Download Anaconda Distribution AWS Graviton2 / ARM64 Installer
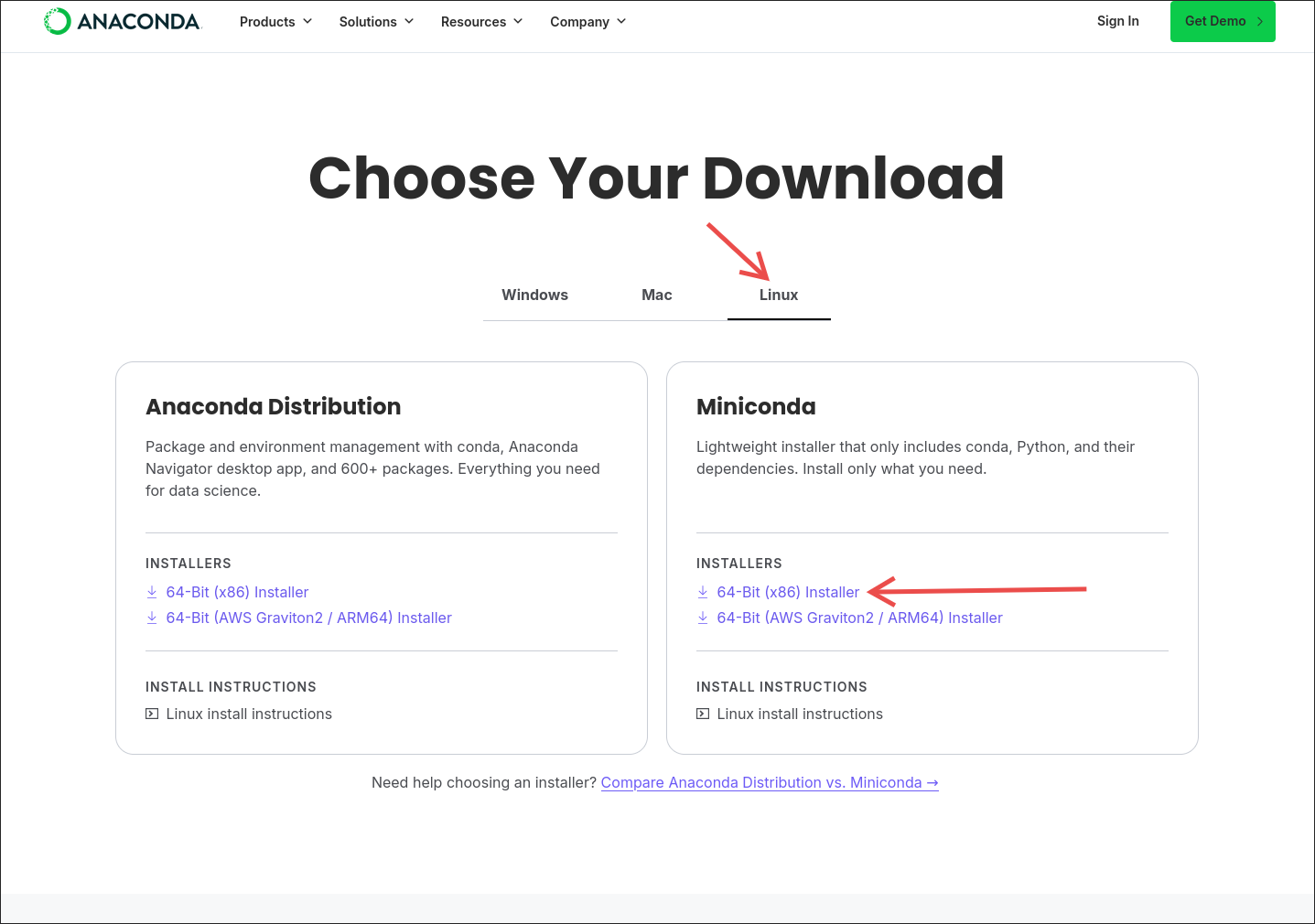This screenshot has height=924, width=1315. [x=309, y=618]
